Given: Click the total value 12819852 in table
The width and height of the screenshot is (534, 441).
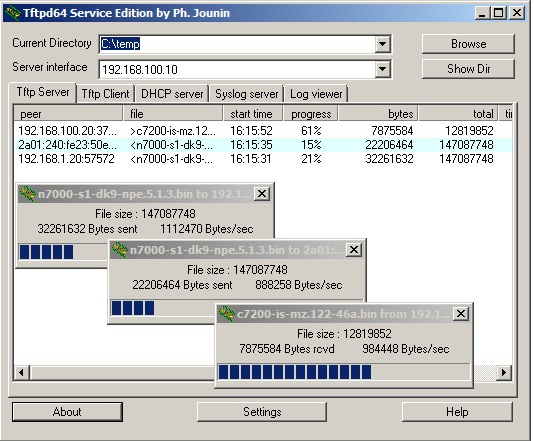Looking at the screenshot, I should coord(469,131).
